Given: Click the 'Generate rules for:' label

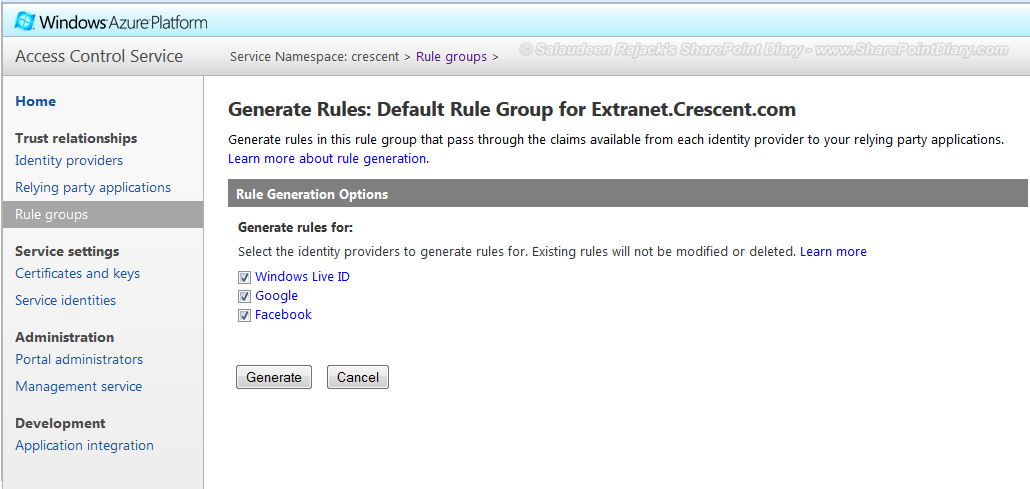Looking at the screenshot, I should 296,228.
